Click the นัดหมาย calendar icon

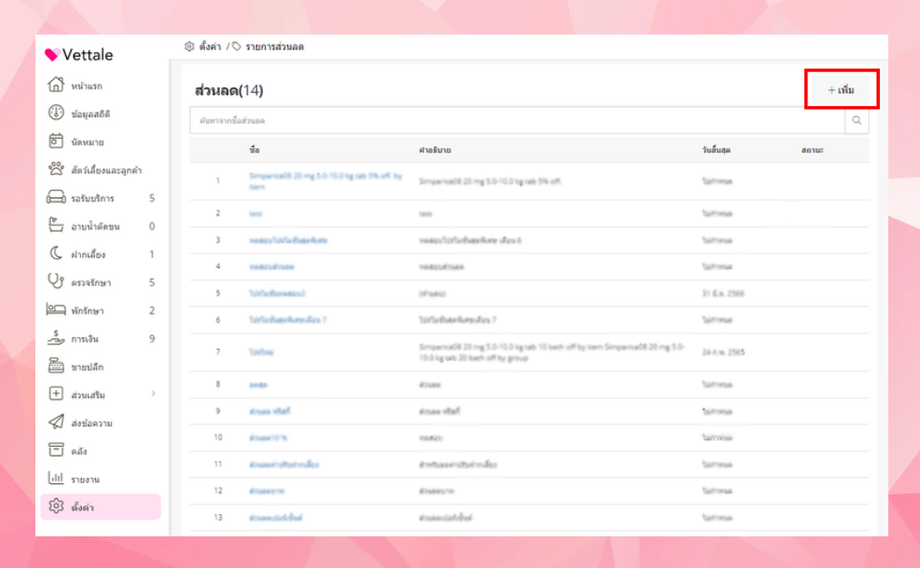pos(56,142)
